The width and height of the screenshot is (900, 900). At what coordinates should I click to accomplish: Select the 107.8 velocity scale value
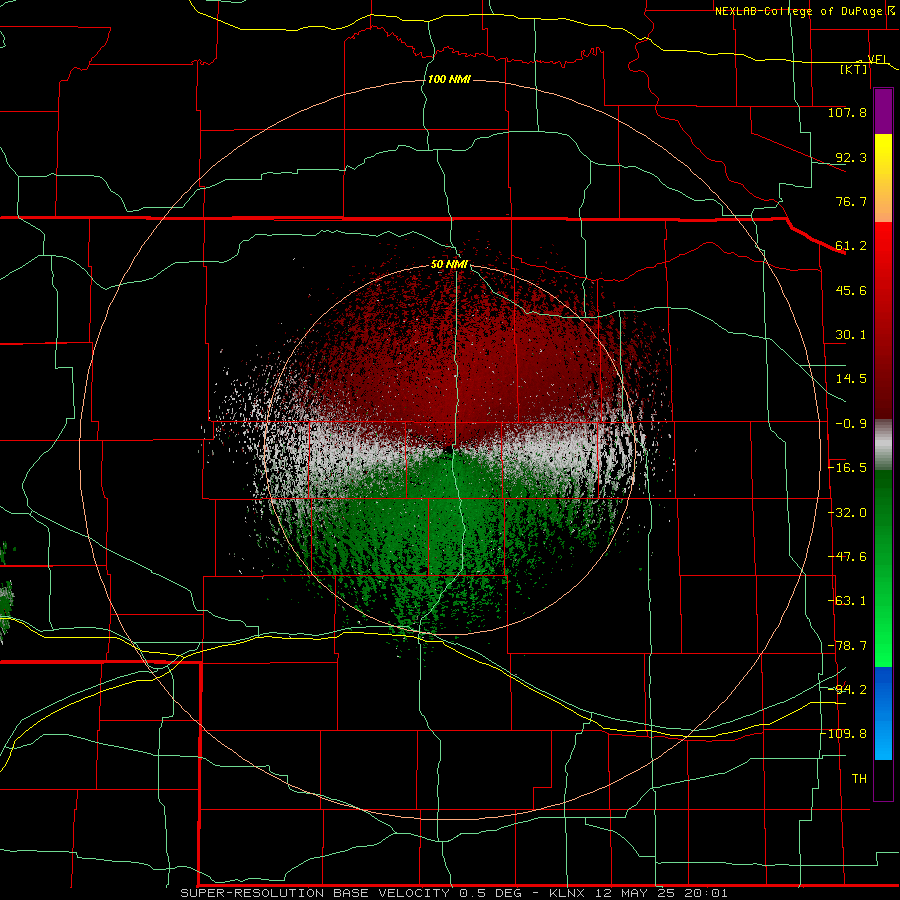[x=847, y=112]
